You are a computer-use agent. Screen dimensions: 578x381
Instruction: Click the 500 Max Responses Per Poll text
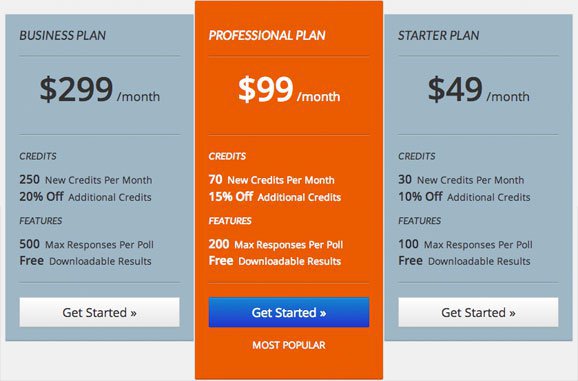pyautogui.click(x=86, y=244)
